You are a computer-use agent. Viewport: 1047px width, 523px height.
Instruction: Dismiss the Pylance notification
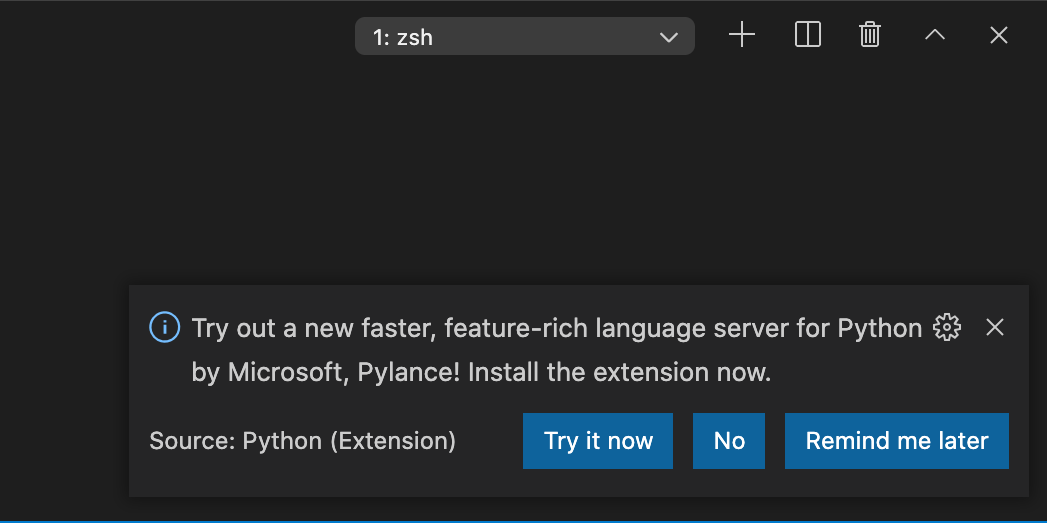coord(994,327)
